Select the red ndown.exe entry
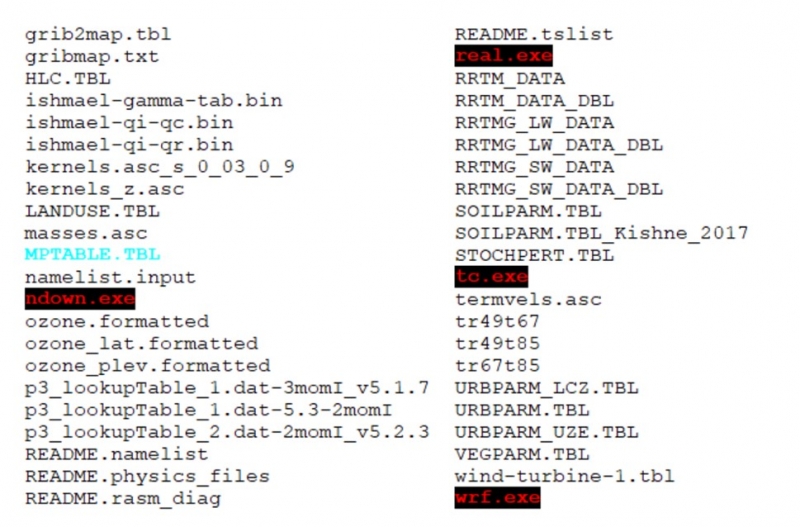The height and width of the screenshot is (527, 800). tap(80, 299)
